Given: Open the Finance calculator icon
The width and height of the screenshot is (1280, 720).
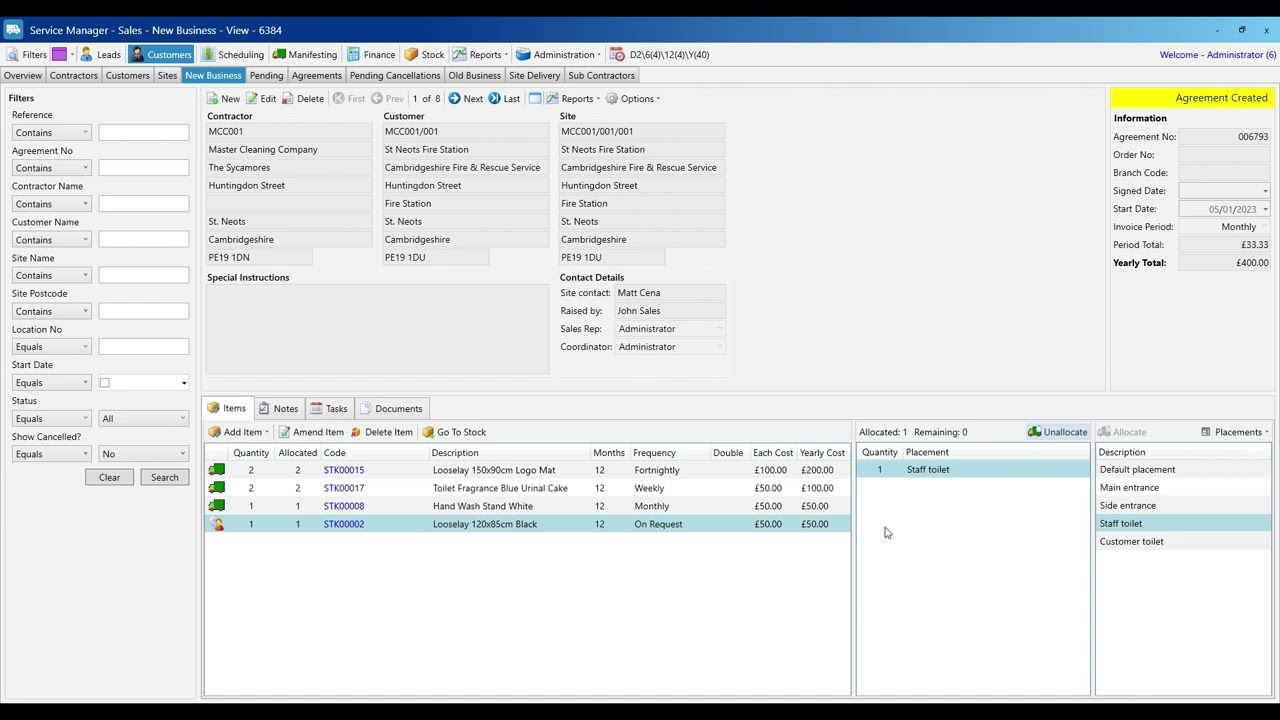Looking at the screenshot, I should point(354,55).
